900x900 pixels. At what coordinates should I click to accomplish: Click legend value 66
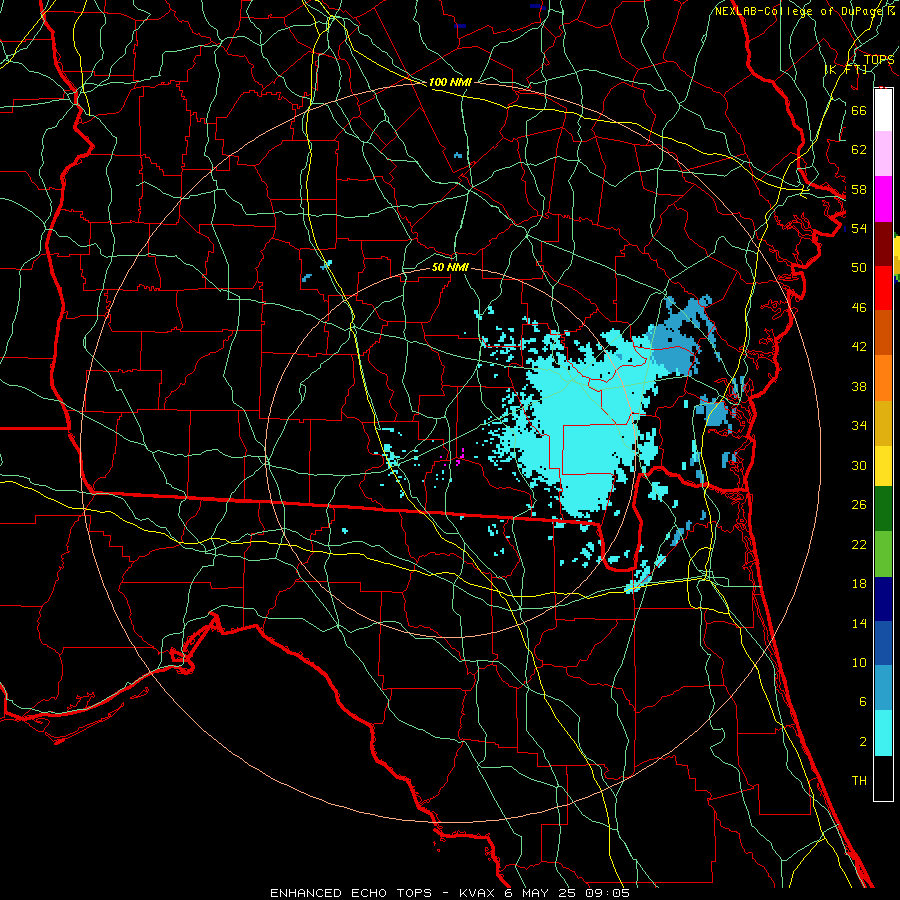click(859, 110)
